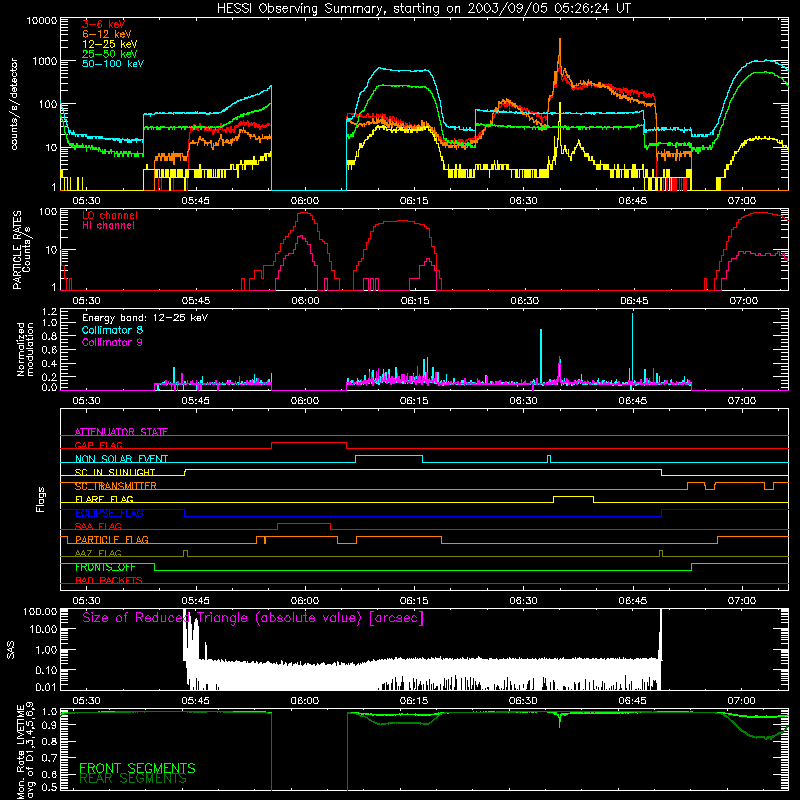Click the 06:00 tick under the particle rates plot
The height and width of the screenshot is (800, 800).
[305, 301]
